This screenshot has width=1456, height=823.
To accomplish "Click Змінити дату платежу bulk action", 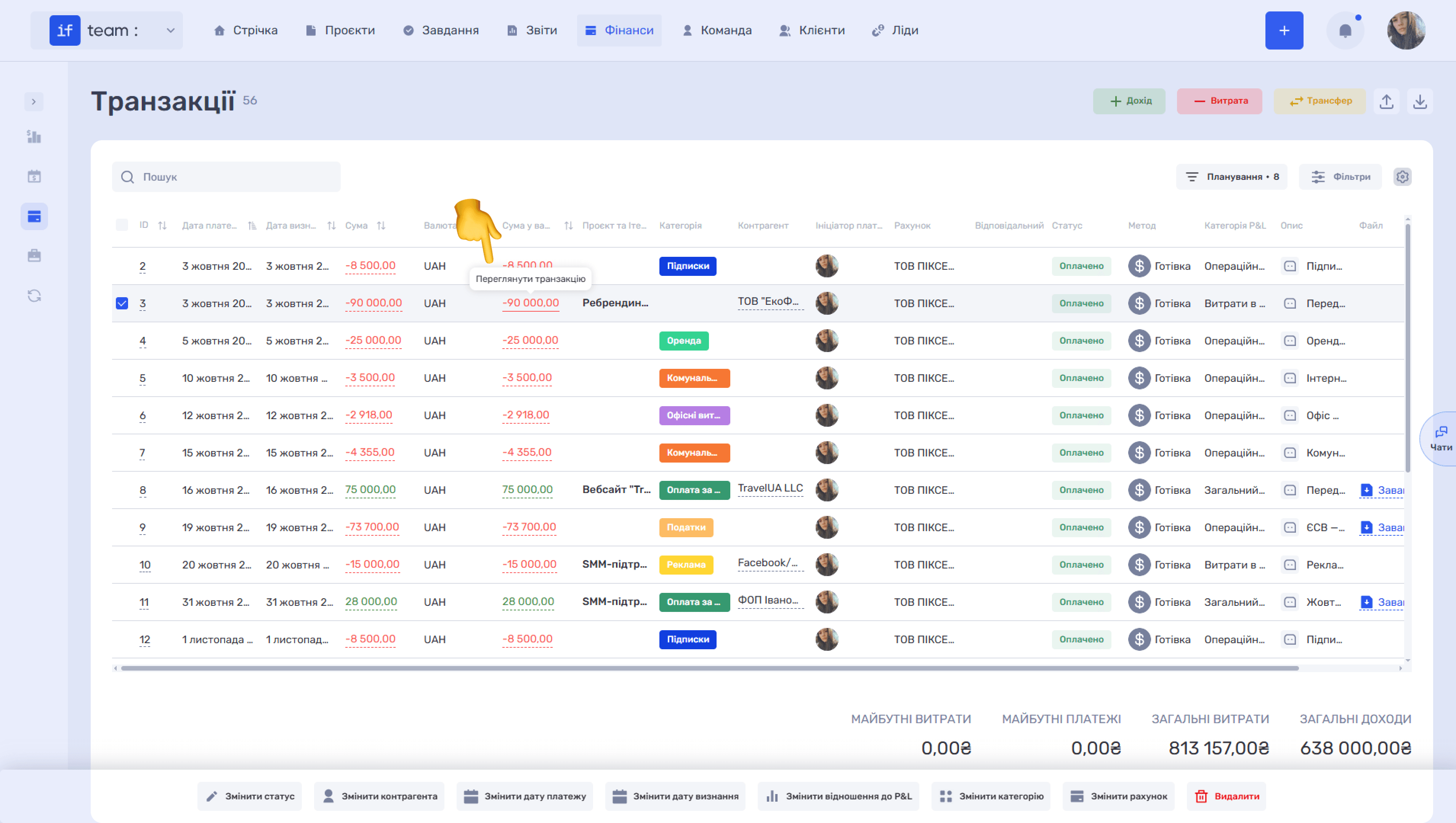I will coord(525,796).
